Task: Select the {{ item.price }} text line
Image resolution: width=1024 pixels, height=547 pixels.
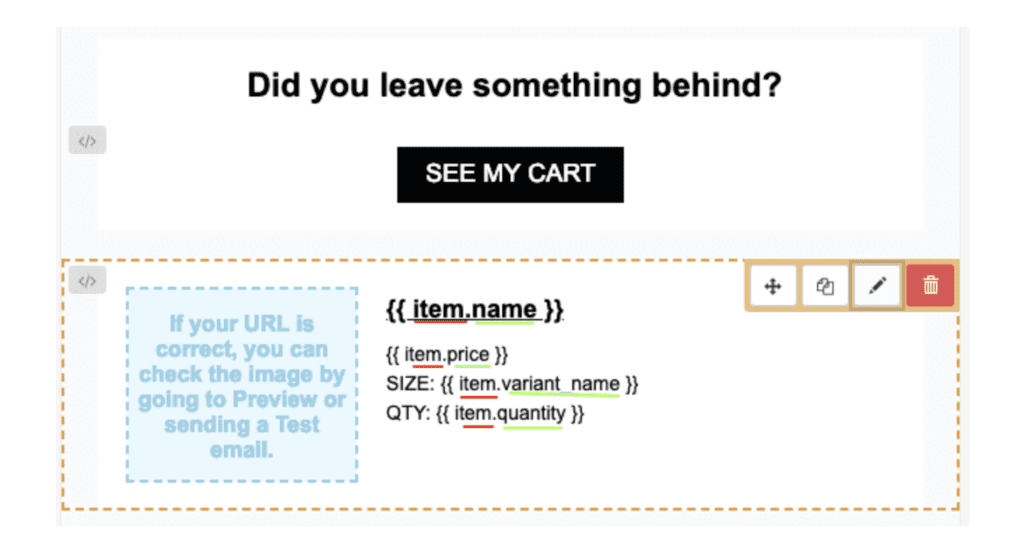Action: click(447, 354)
